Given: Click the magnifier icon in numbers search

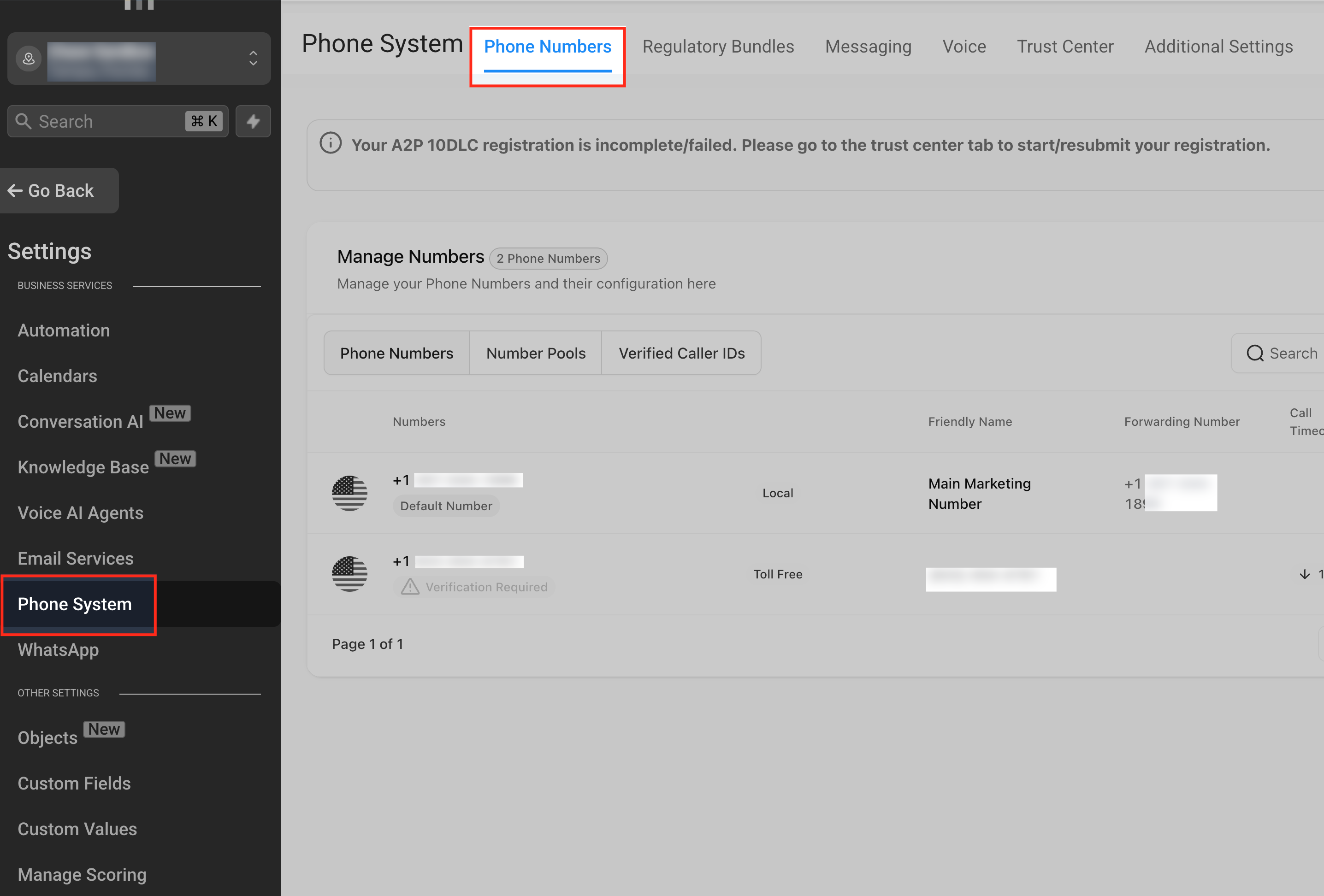Looking at the screenshot, I should tap(1254, 354).
